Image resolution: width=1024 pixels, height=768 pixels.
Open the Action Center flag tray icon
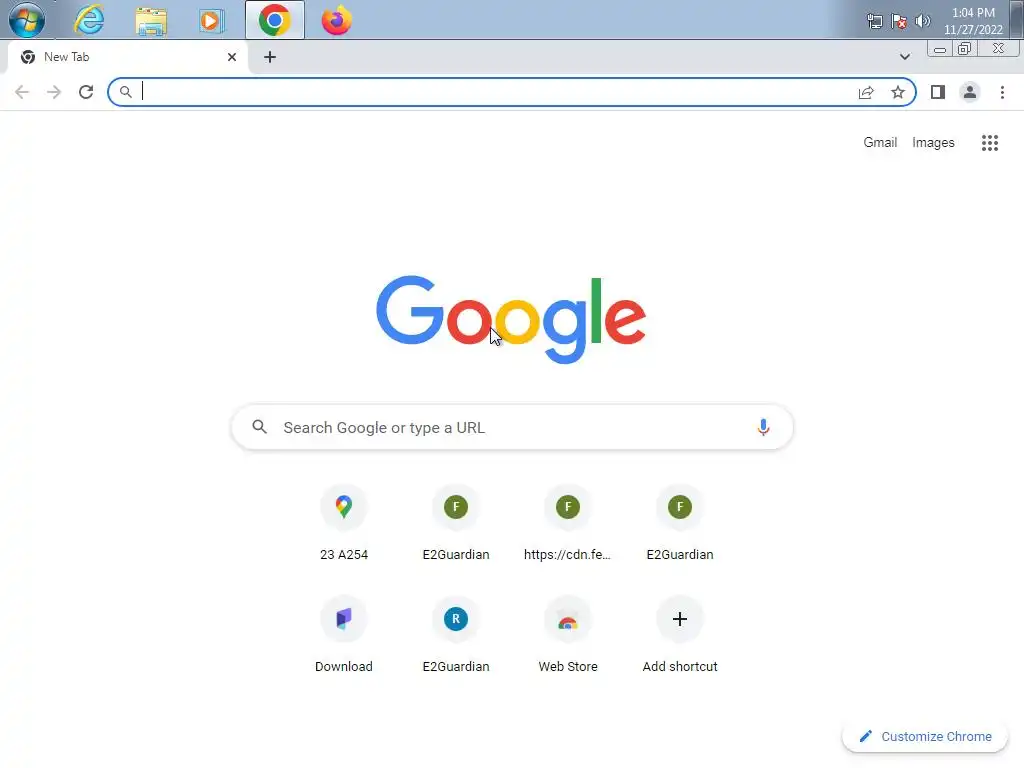[x=899, y=21]
